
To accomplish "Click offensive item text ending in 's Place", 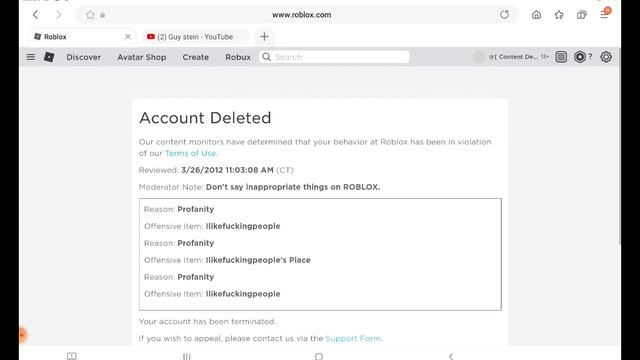I will pyautogui.click(x=258, y=260).
